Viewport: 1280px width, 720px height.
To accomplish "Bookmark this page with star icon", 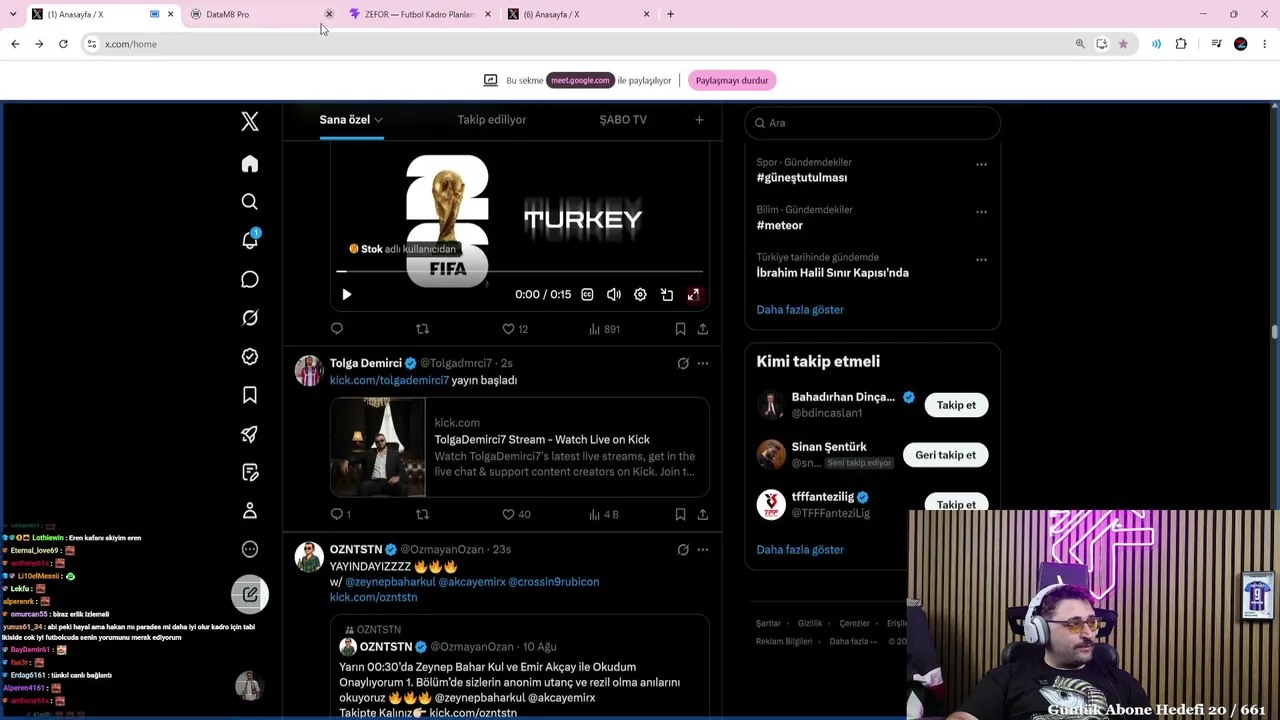I will 1123,44.
